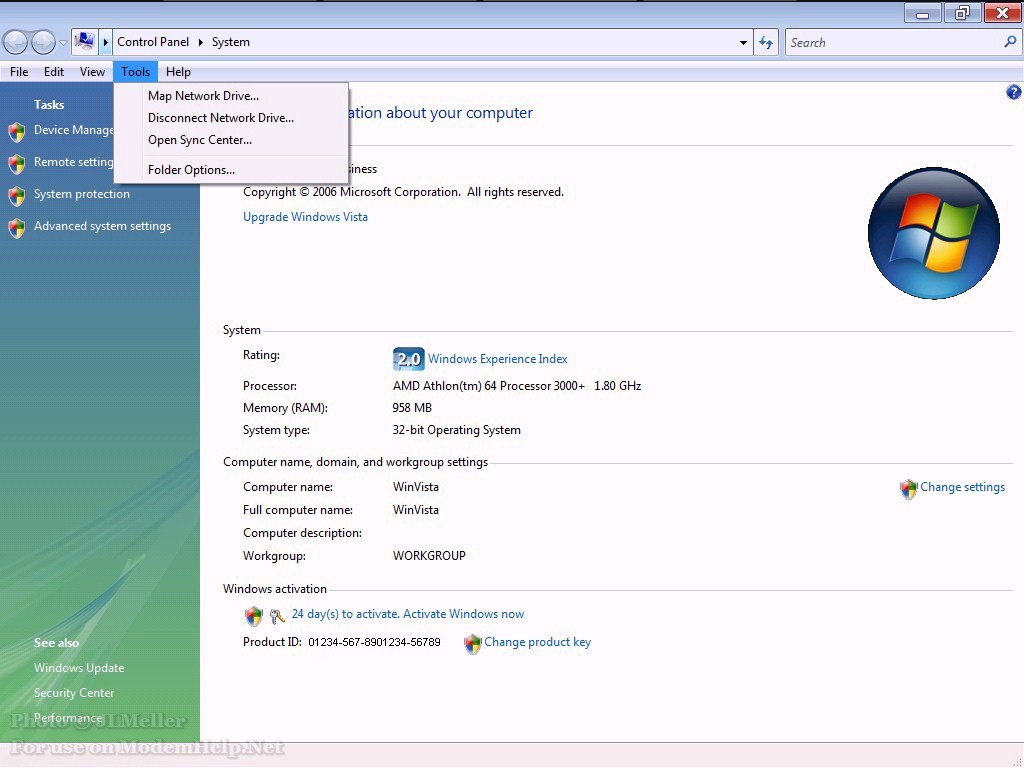Click the AMD Athlon processor text

tap(517, 386)
